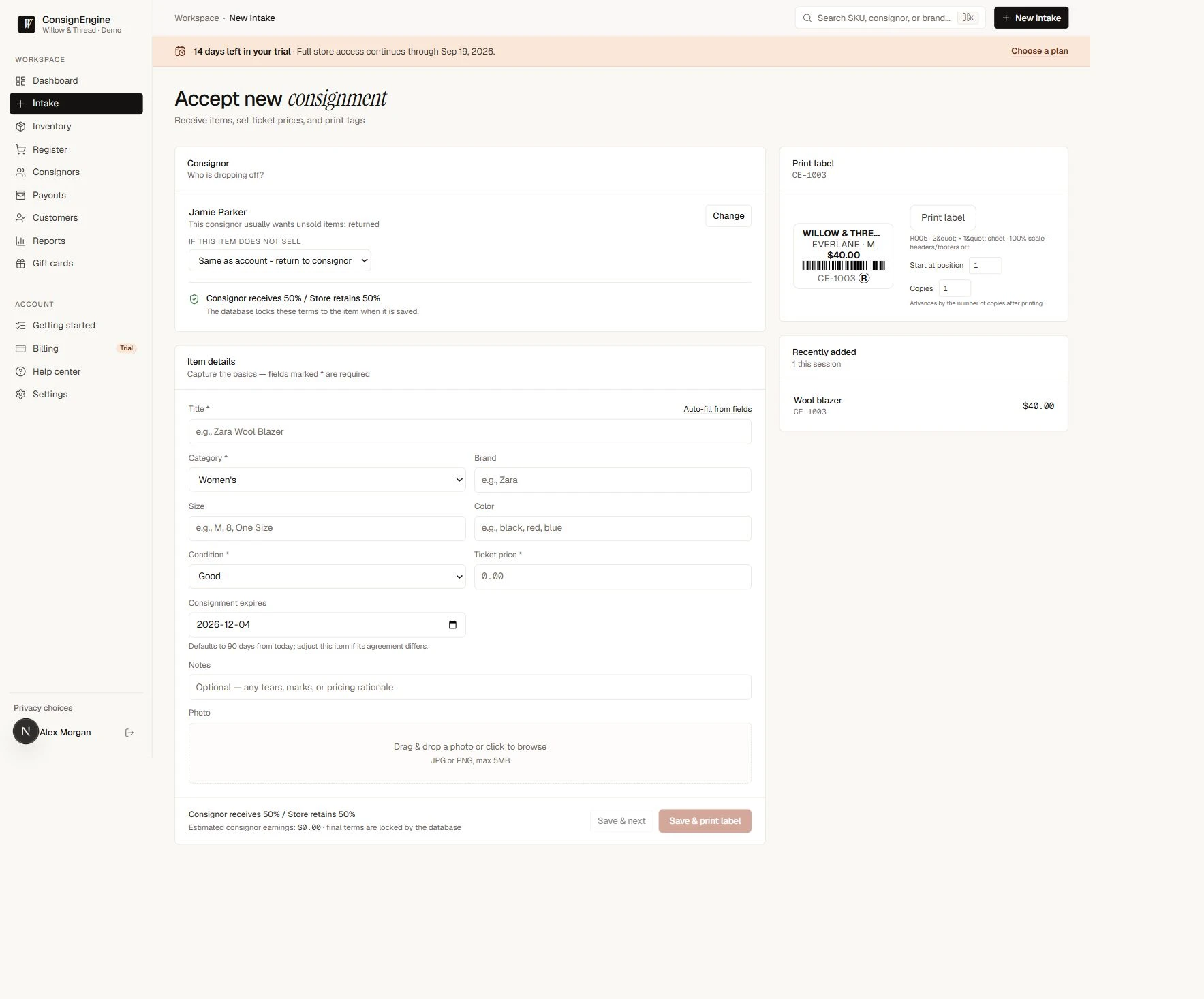Follow the Choose a plan link
The width and height of the screenshot is (1204, 999).
point(1039,51)
